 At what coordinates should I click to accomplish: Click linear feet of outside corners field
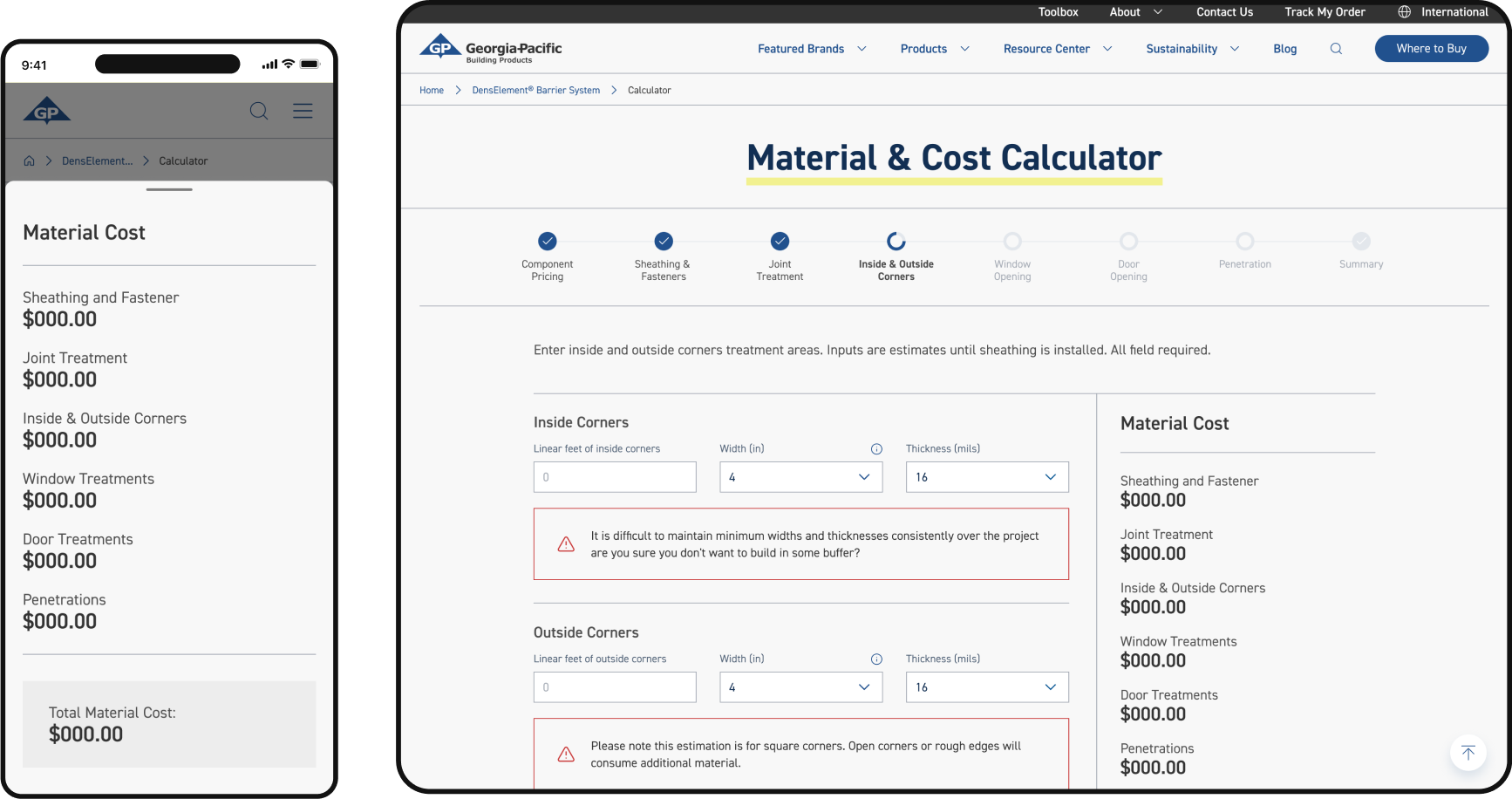(615, 687)
